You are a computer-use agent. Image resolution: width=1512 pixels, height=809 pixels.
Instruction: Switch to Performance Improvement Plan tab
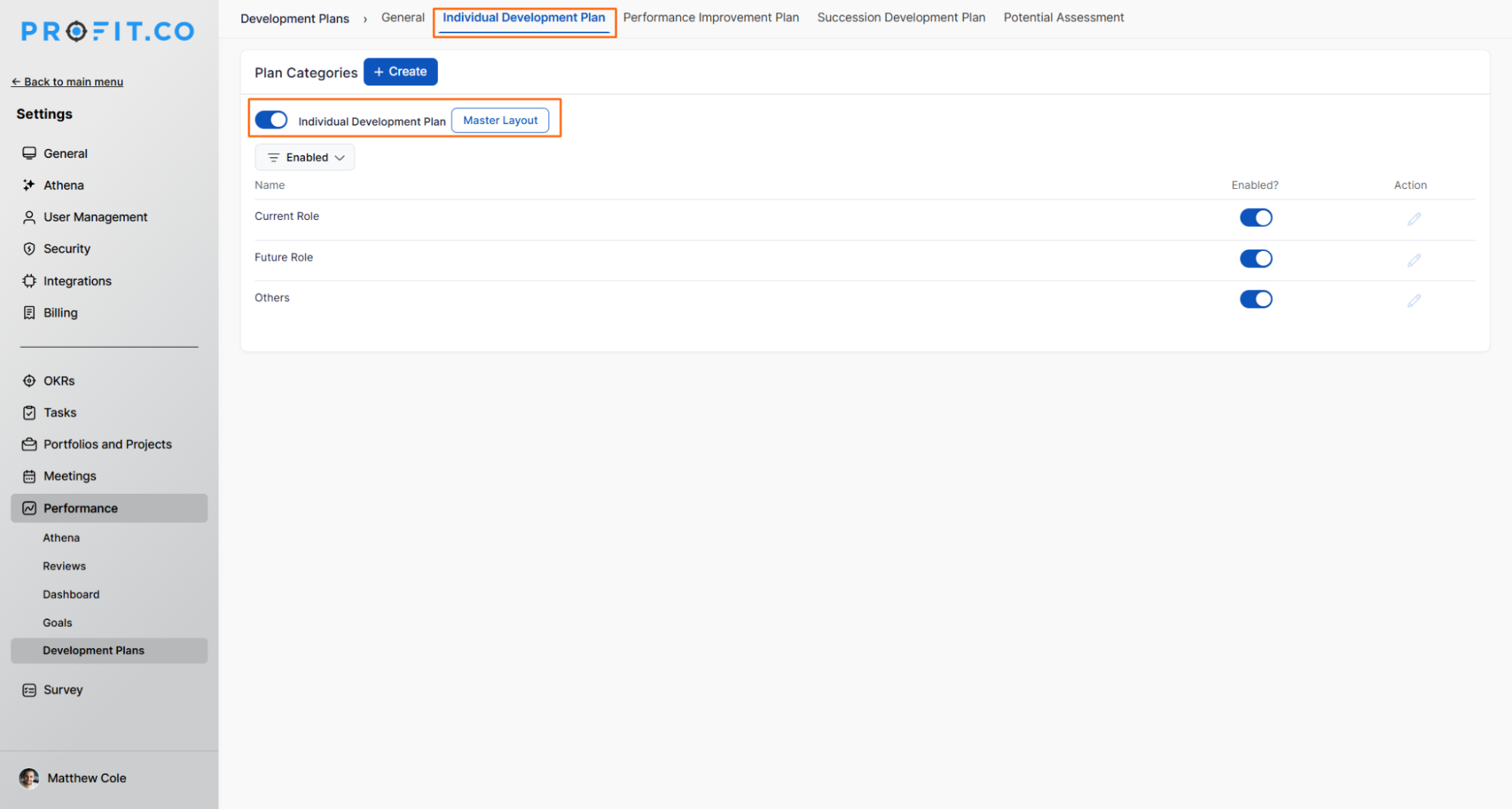pos(711,17)
